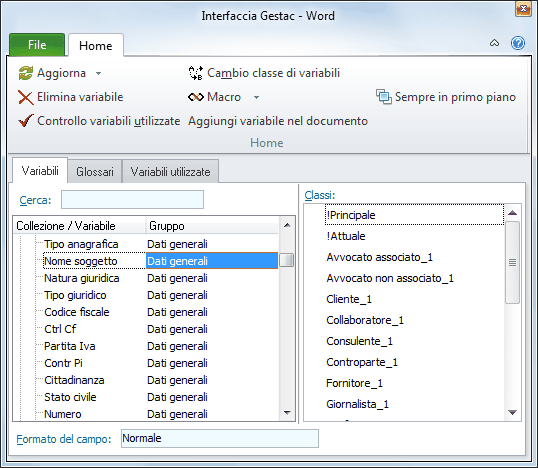538x468 pixels.
Task: Close the Interfaccia Gestac window
Action: pyautogui.click(x=524, y=9)
